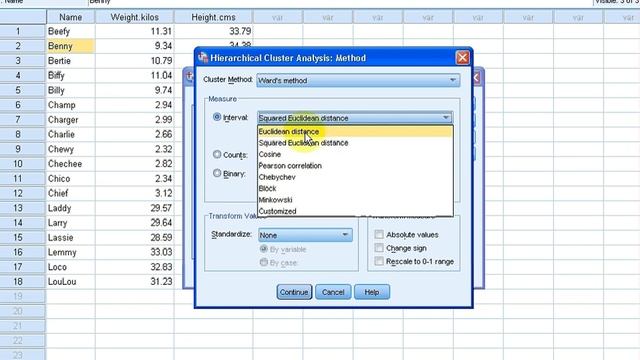Choose the By variable radio option

tap(264, 249)
